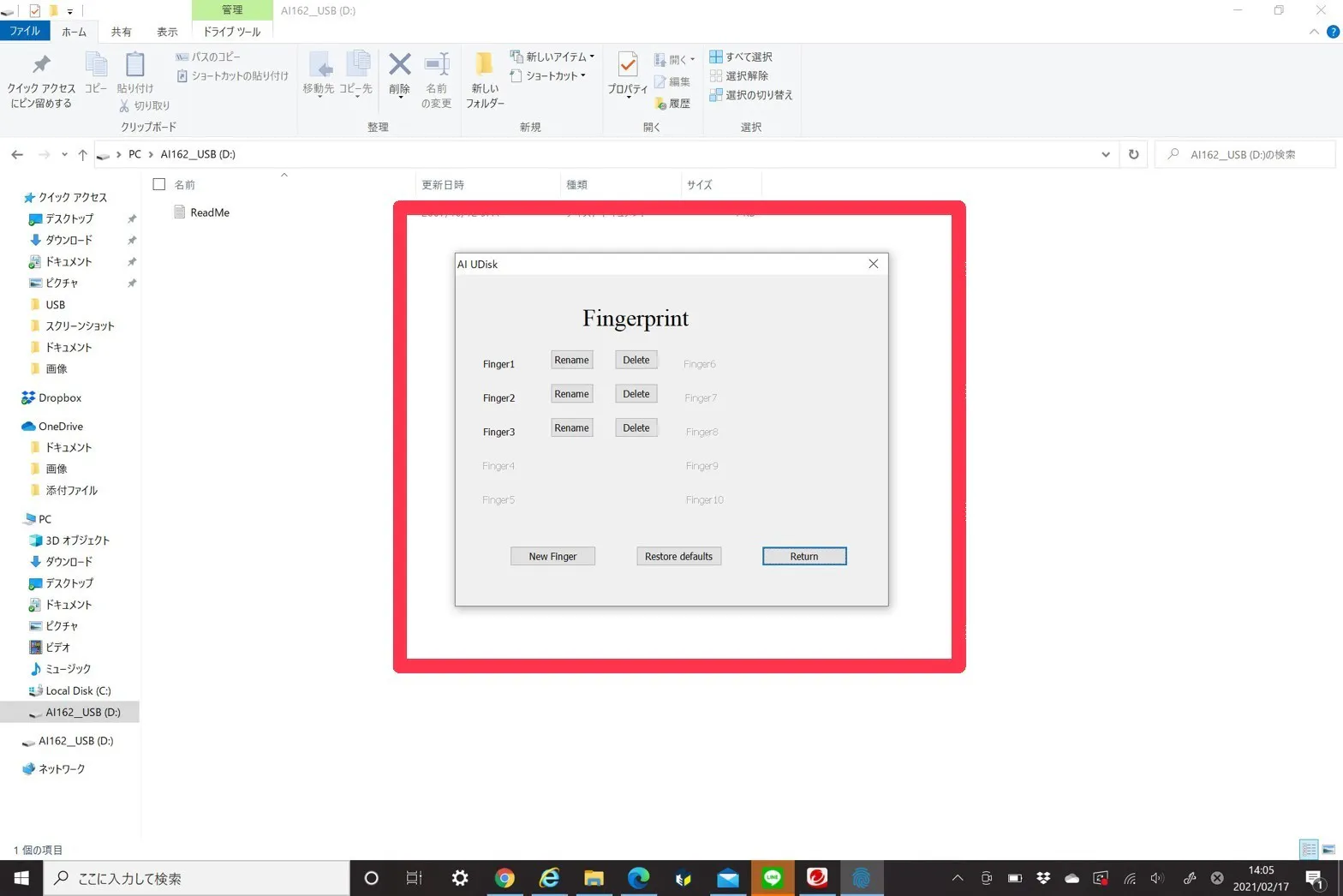Open the 表示 ribbon tab
1343x896 pixels.
(x=167, y=32)
